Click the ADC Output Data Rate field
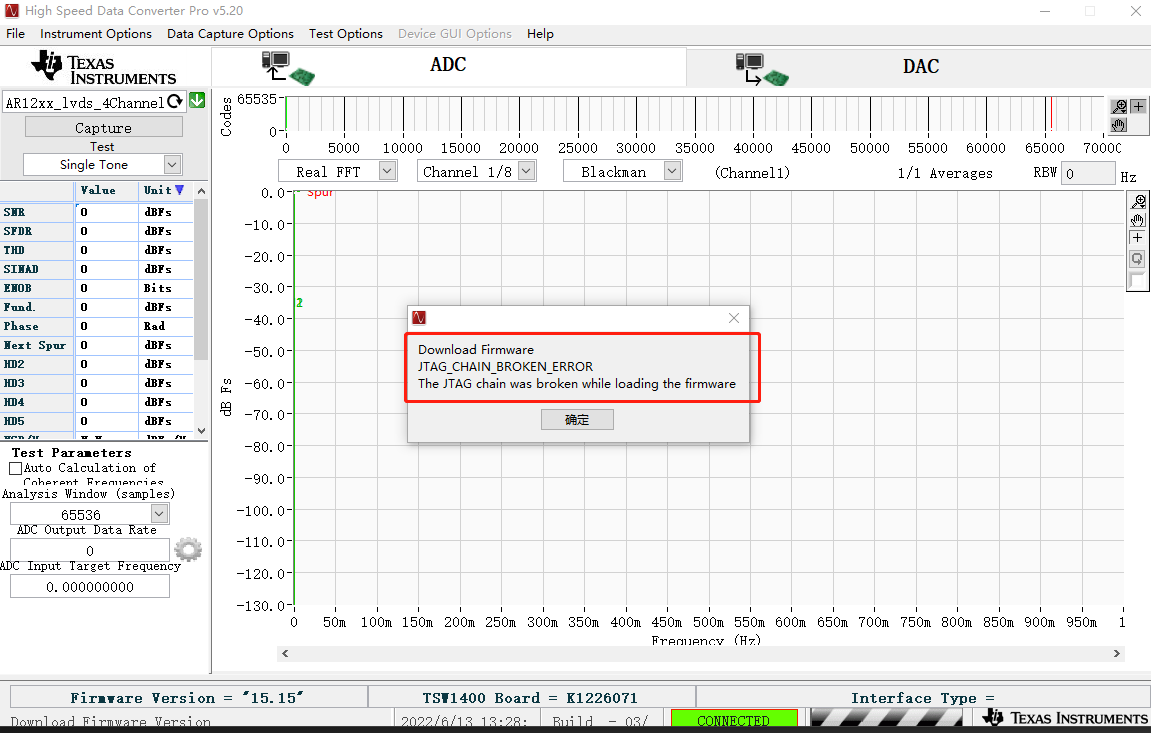Screen dimensions: 1151x733 click(90, 550)
